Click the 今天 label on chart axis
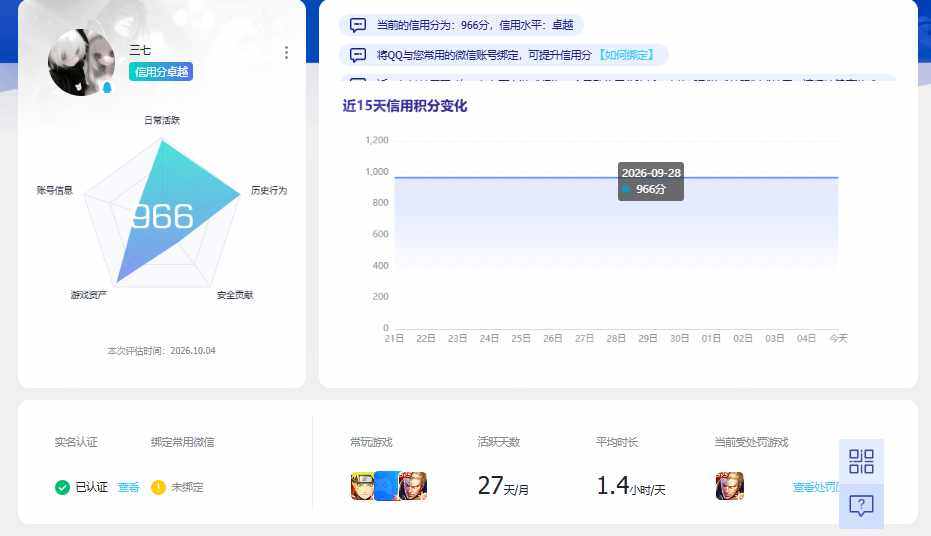This screenshot has height=536, width=931. tap(838, 338)
